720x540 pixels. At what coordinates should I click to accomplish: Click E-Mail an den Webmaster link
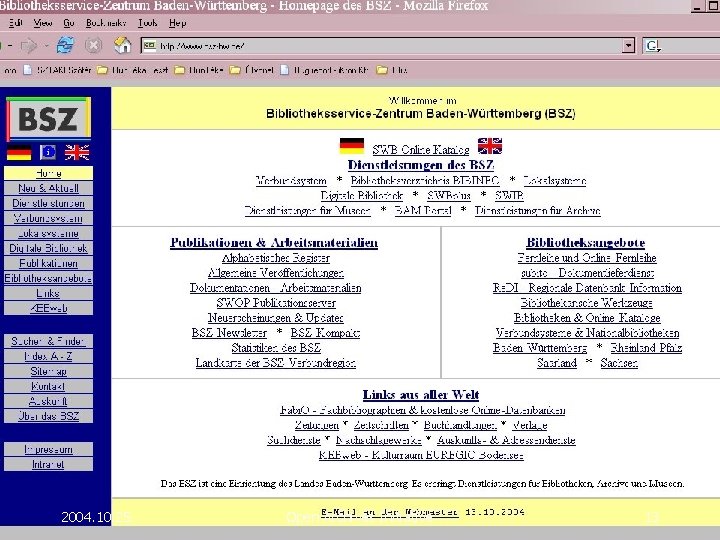coord(389,512)
